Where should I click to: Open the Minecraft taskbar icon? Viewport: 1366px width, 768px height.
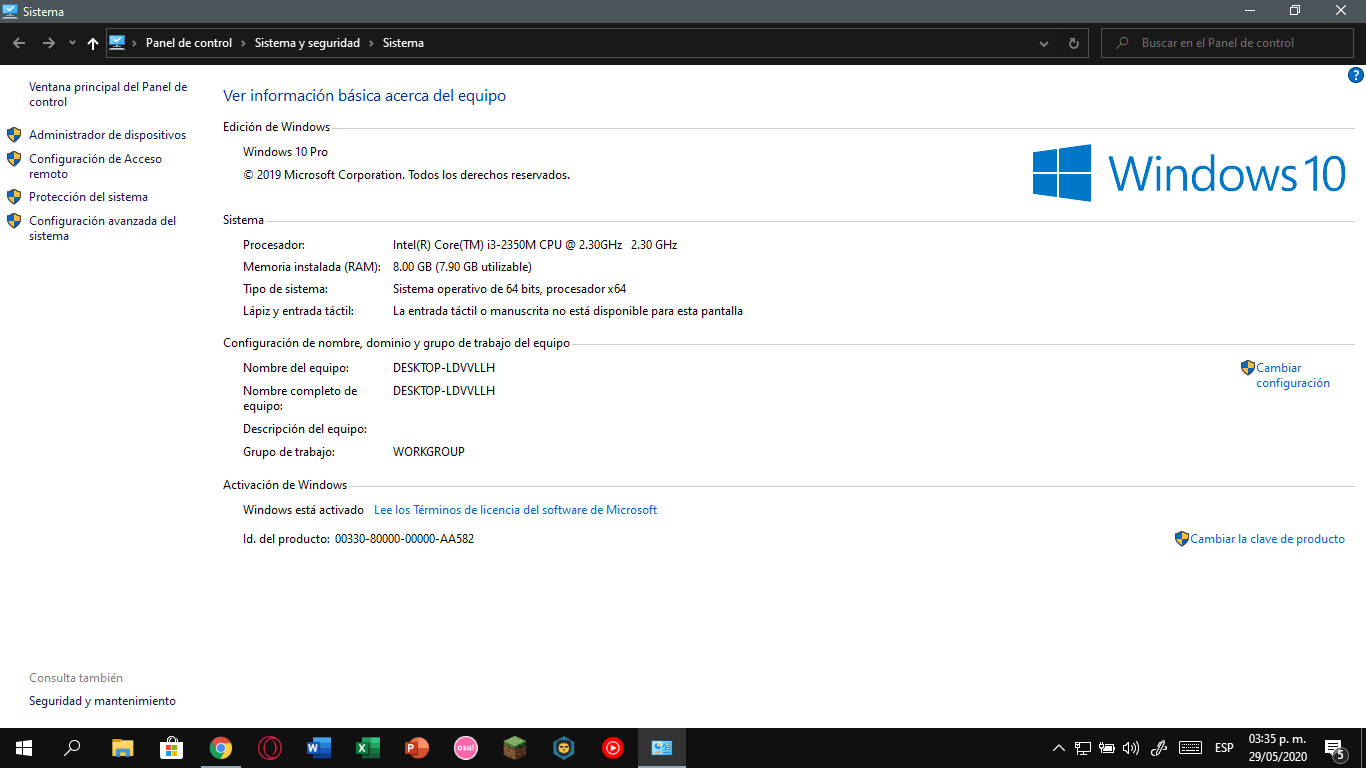click(515, 747)
